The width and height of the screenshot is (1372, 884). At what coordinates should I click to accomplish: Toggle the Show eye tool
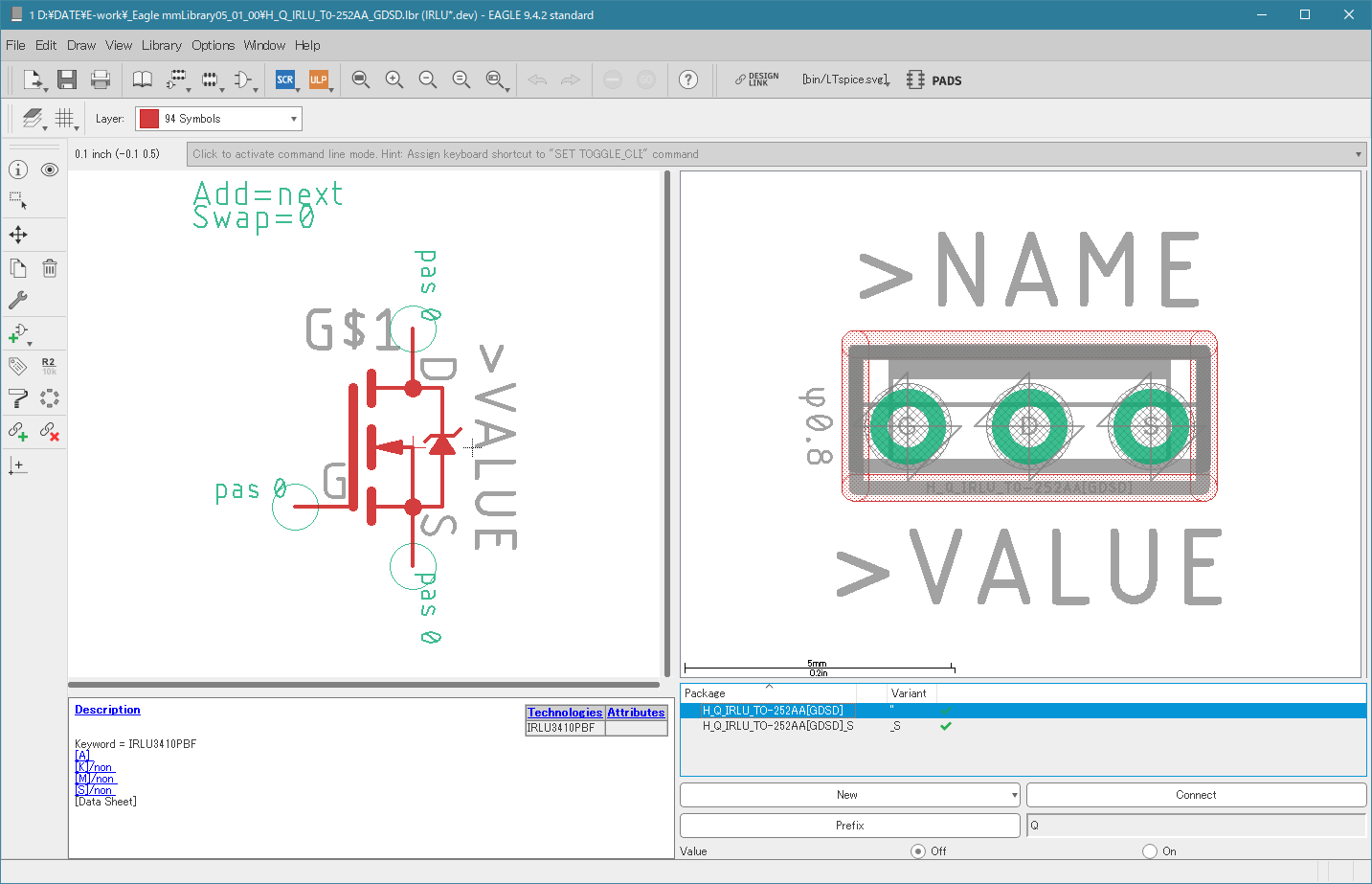click(50, 170)
